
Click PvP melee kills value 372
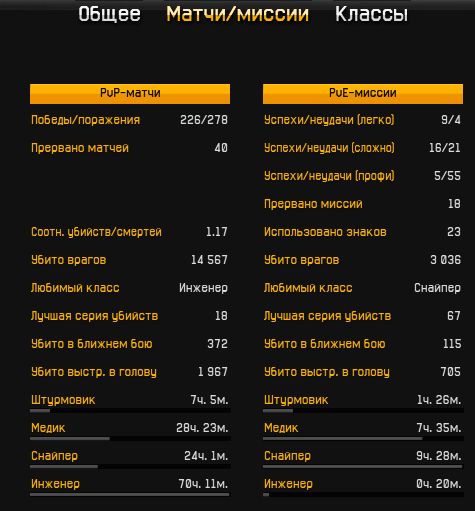pos(218,344)
